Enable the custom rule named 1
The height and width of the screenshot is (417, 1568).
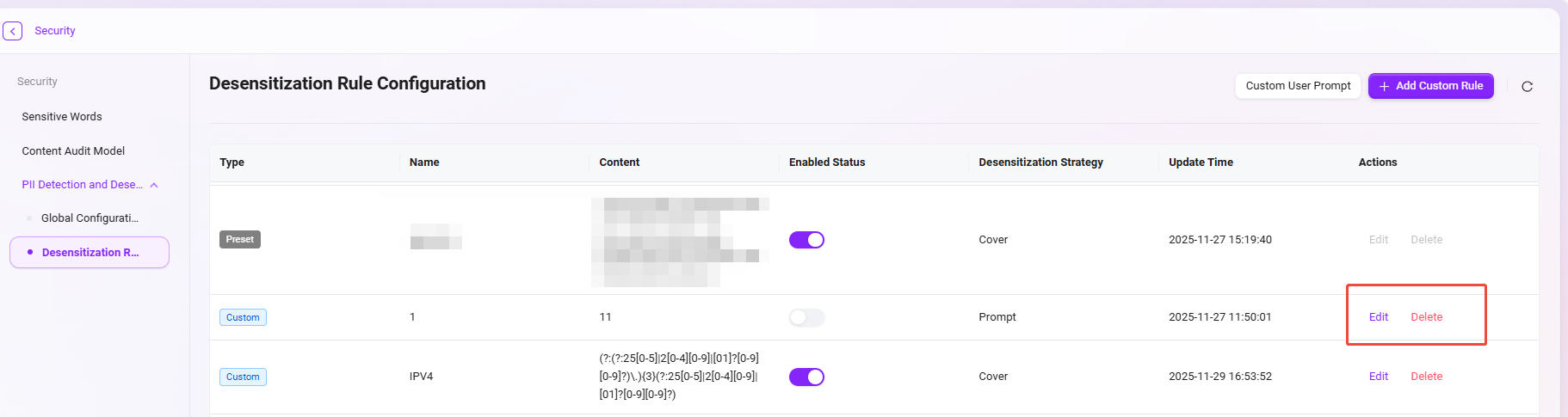[x=806, y=317]
